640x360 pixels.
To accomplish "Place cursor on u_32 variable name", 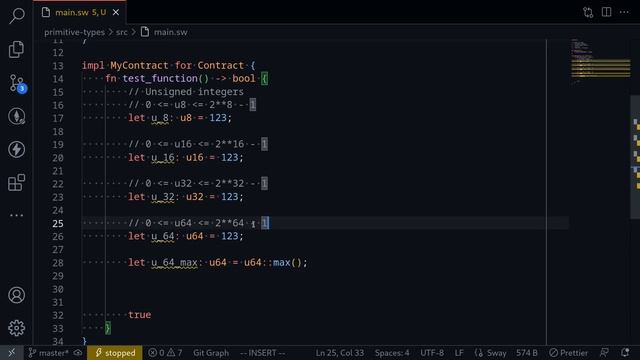I will pyautogui.click(x=163, y=197).
